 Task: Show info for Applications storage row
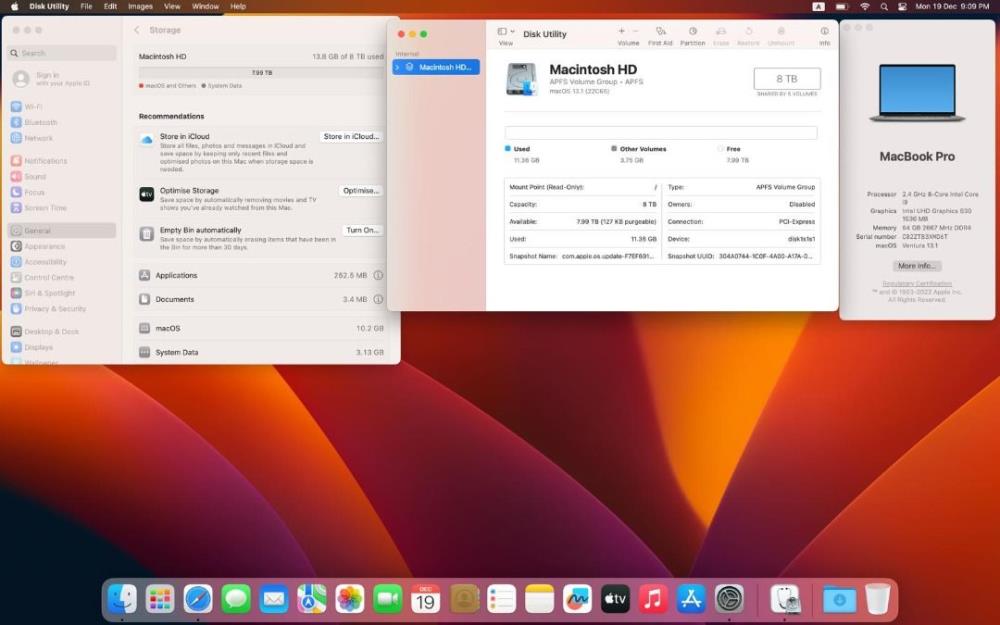click(378, 276)
